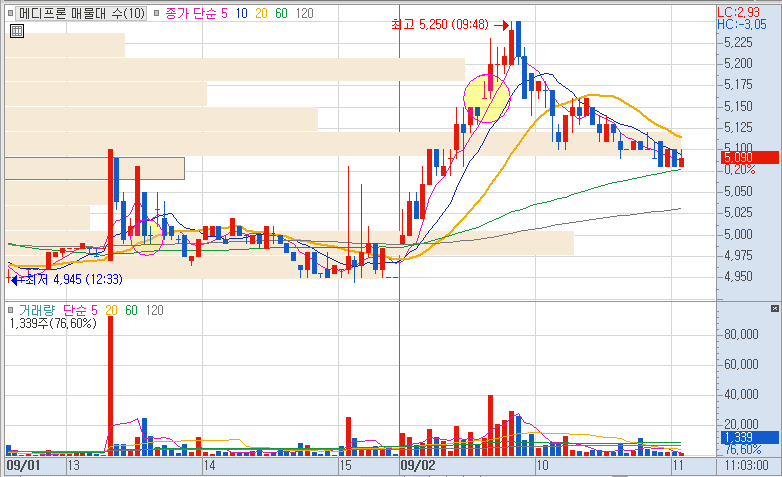The width and height of the screenshot is (782, 477).
Task: Toggle square marker beside 종가 단순 label
Action: point(156,13)
